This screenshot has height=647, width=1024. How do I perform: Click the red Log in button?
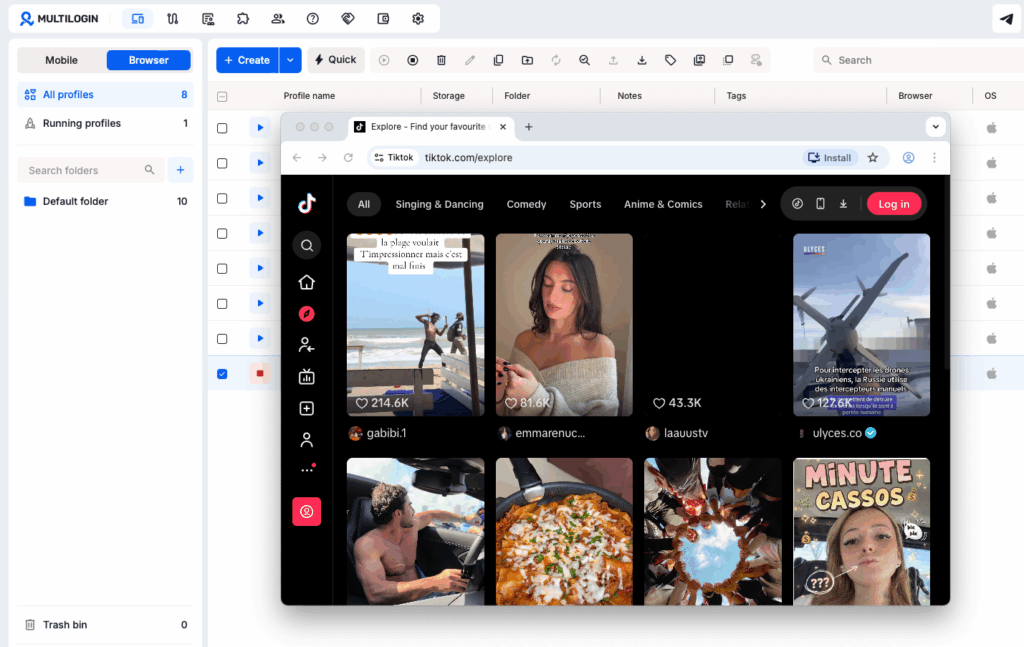(x=893, y=204)
